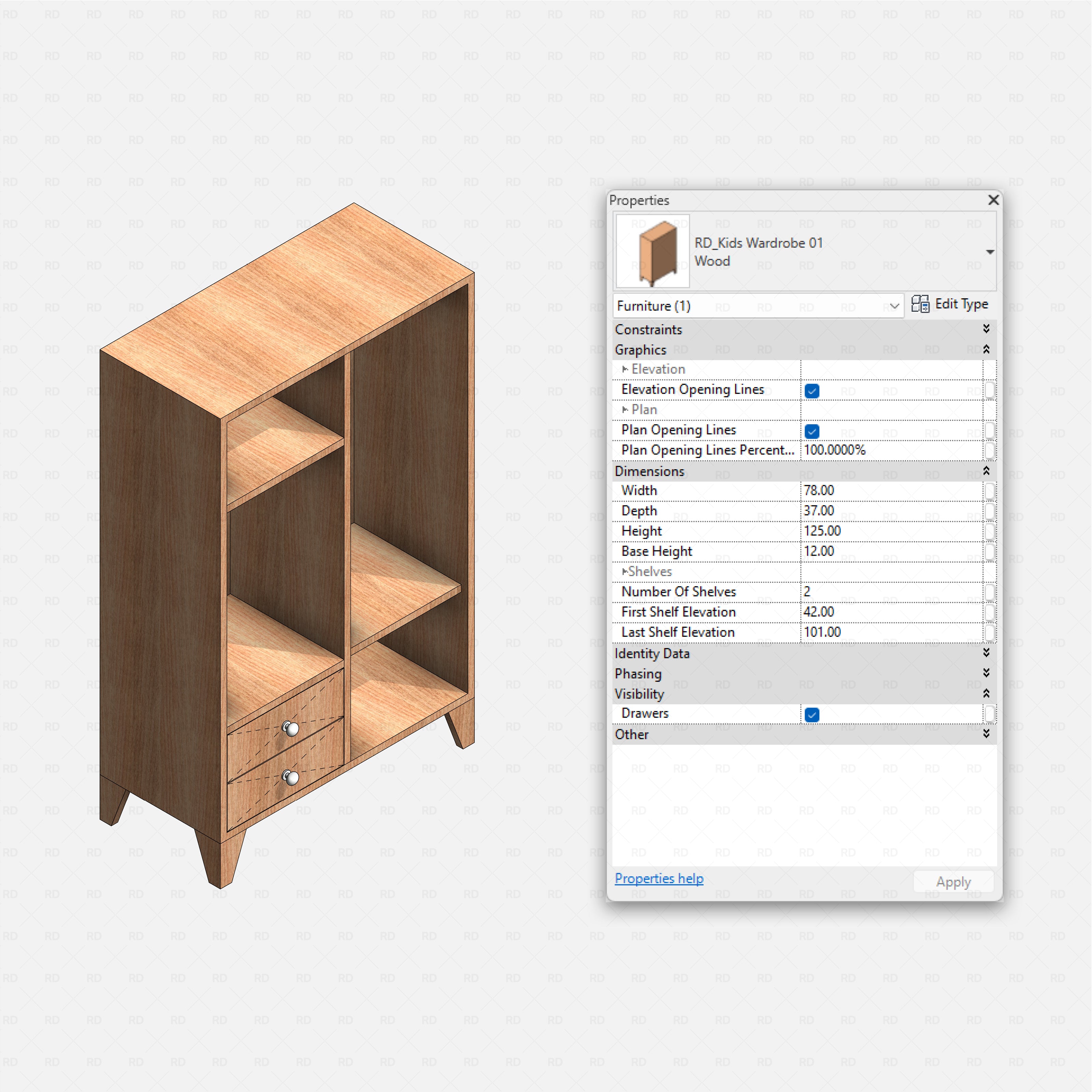This screenshot has width=1092, height=1092.
Task: Uncheck Elevation Opening Lines checkbox
Action: [x=811, y=391]
